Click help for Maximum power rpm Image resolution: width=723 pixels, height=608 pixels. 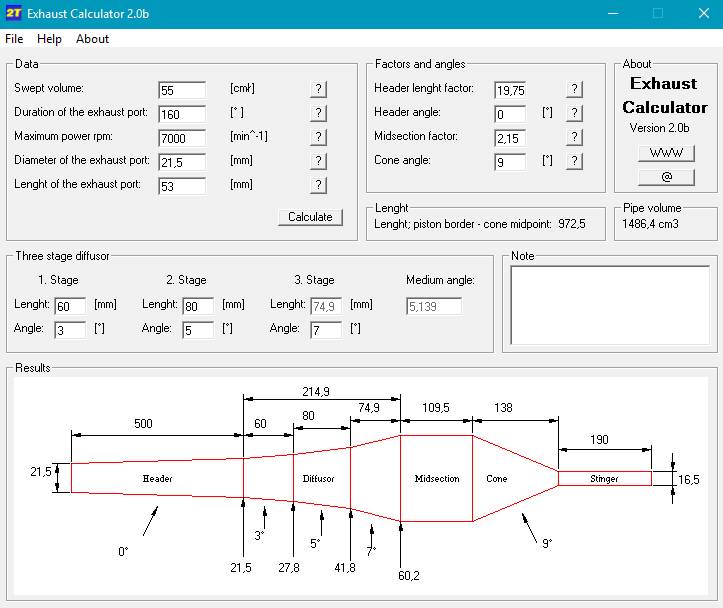point(318,137)
